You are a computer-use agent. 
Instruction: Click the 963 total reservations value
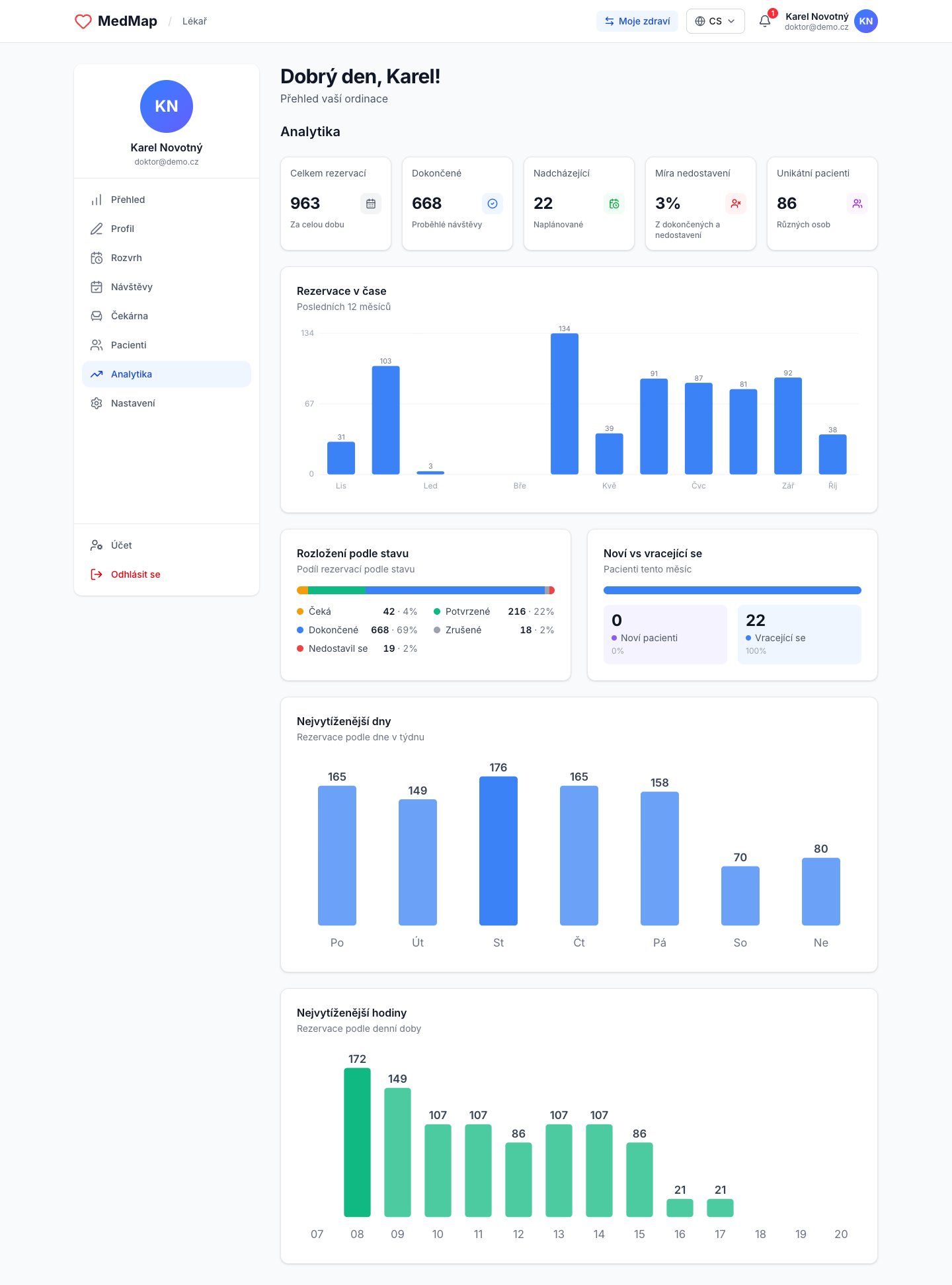pyautogui.click(x=305, y=204)
